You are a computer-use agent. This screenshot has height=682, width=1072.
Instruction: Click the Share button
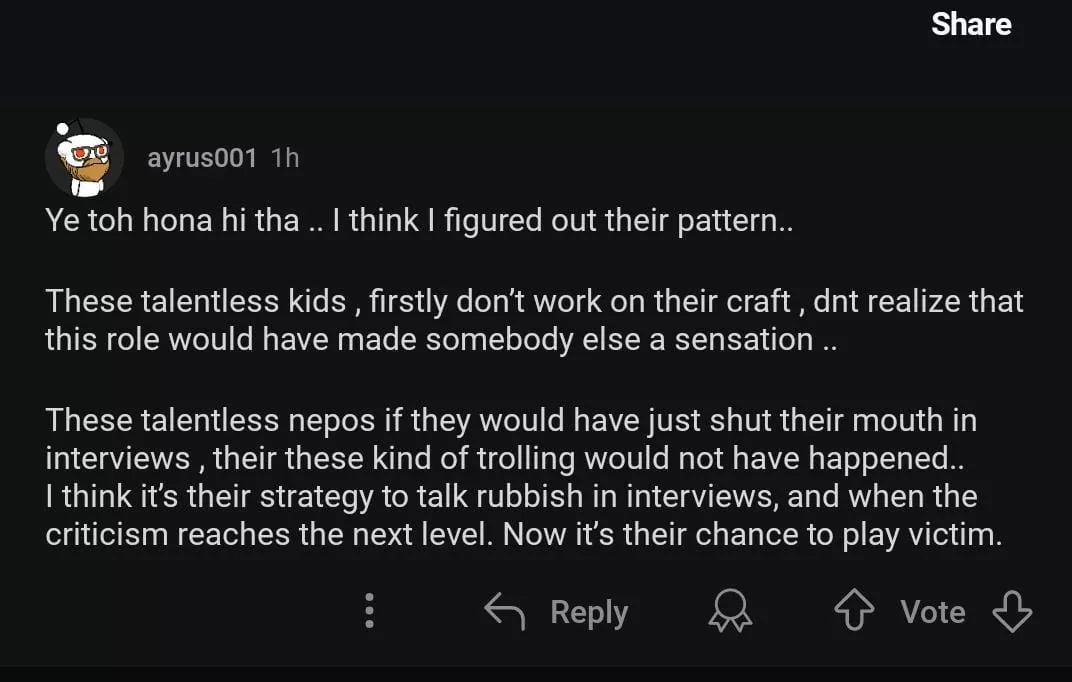(970, 24)
